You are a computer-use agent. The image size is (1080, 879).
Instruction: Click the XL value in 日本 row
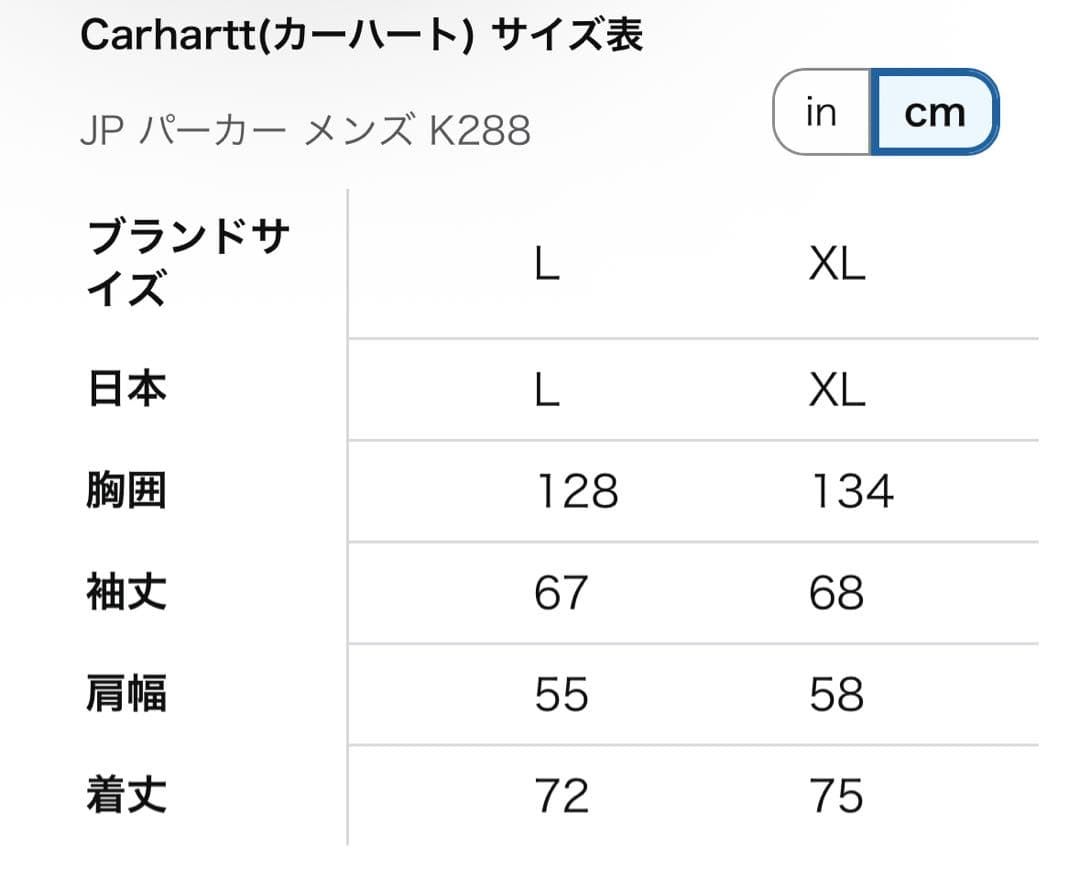pyautogui.click(x=837, y=389)
